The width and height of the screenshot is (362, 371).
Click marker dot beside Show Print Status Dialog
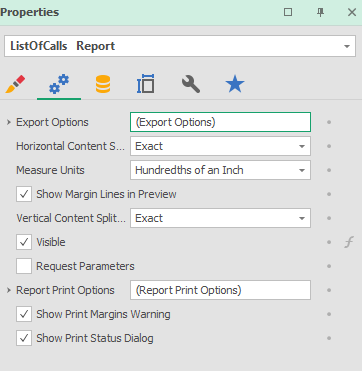click(329, 338)
